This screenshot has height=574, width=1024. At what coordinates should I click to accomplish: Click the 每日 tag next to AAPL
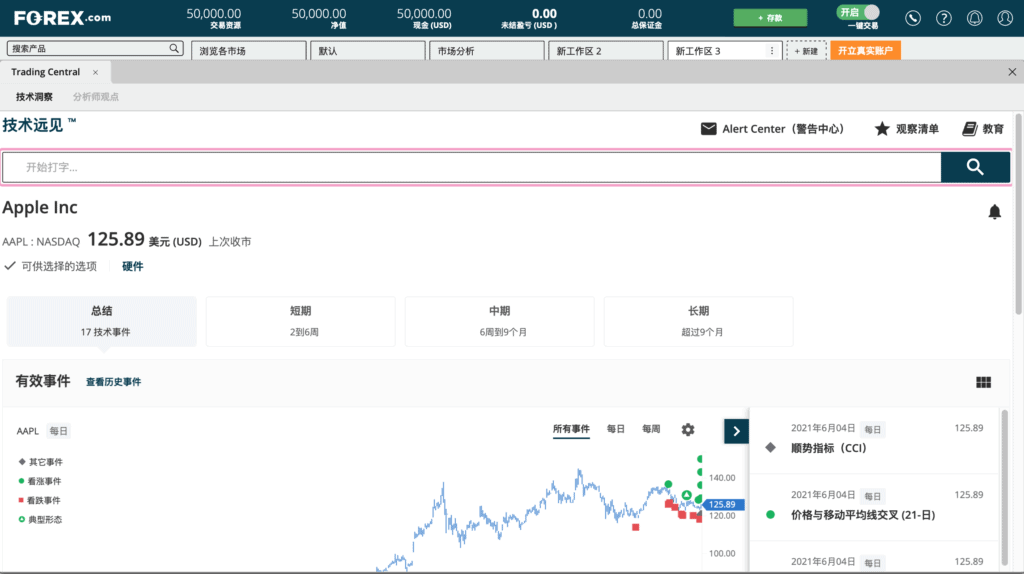59,431
